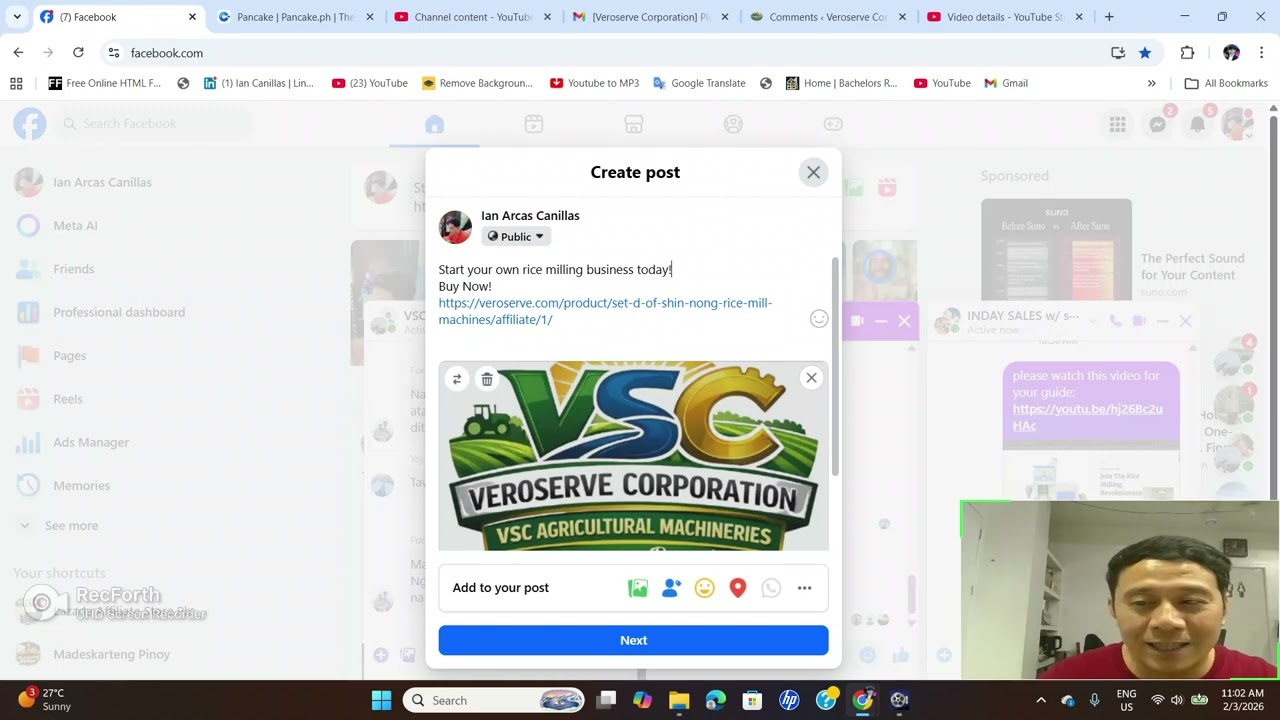The image size is (1280, 720).
Task: Open the Photo/Video picker in the post
Action: pos(637,588)
